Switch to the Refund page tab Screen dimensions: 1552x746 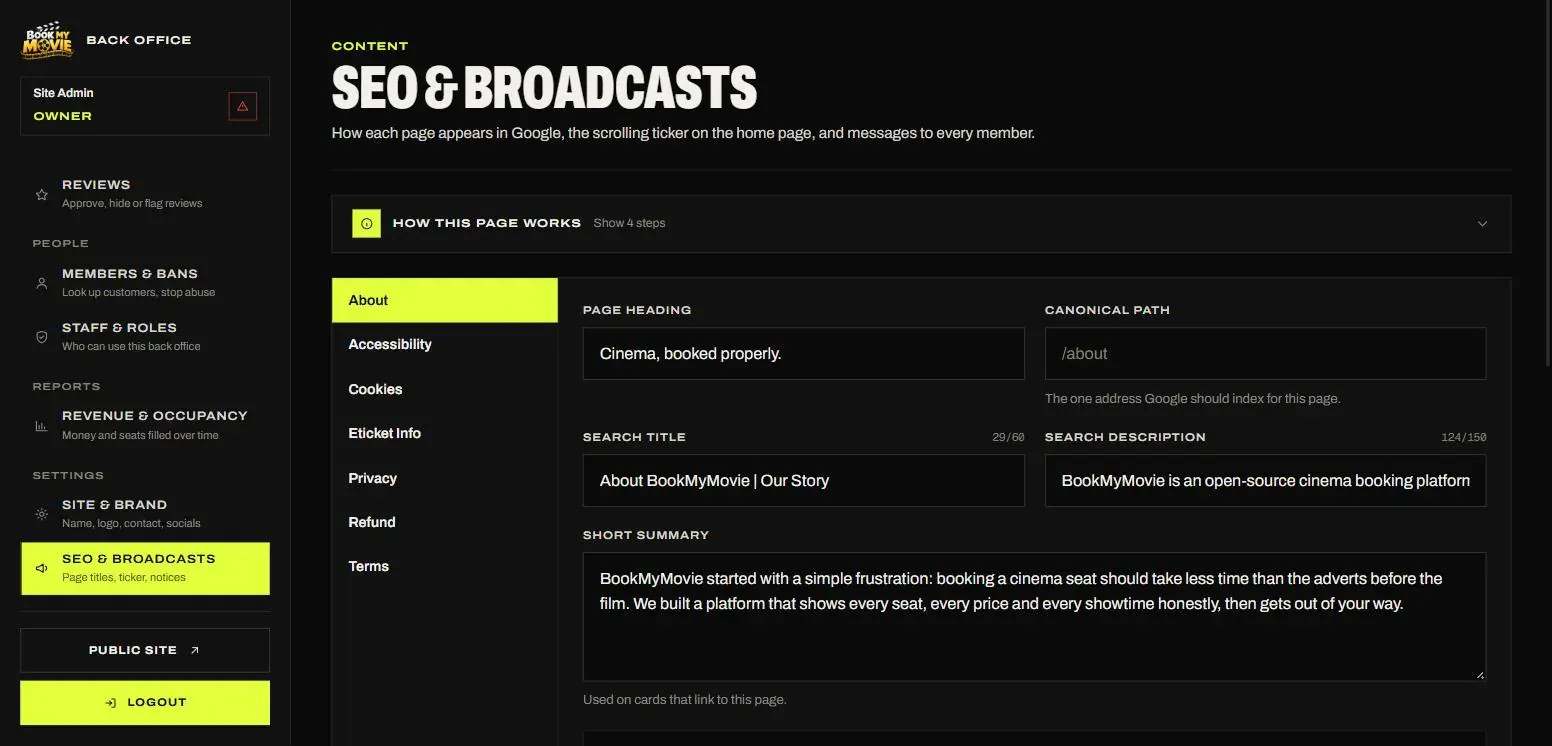click(445, 522)
